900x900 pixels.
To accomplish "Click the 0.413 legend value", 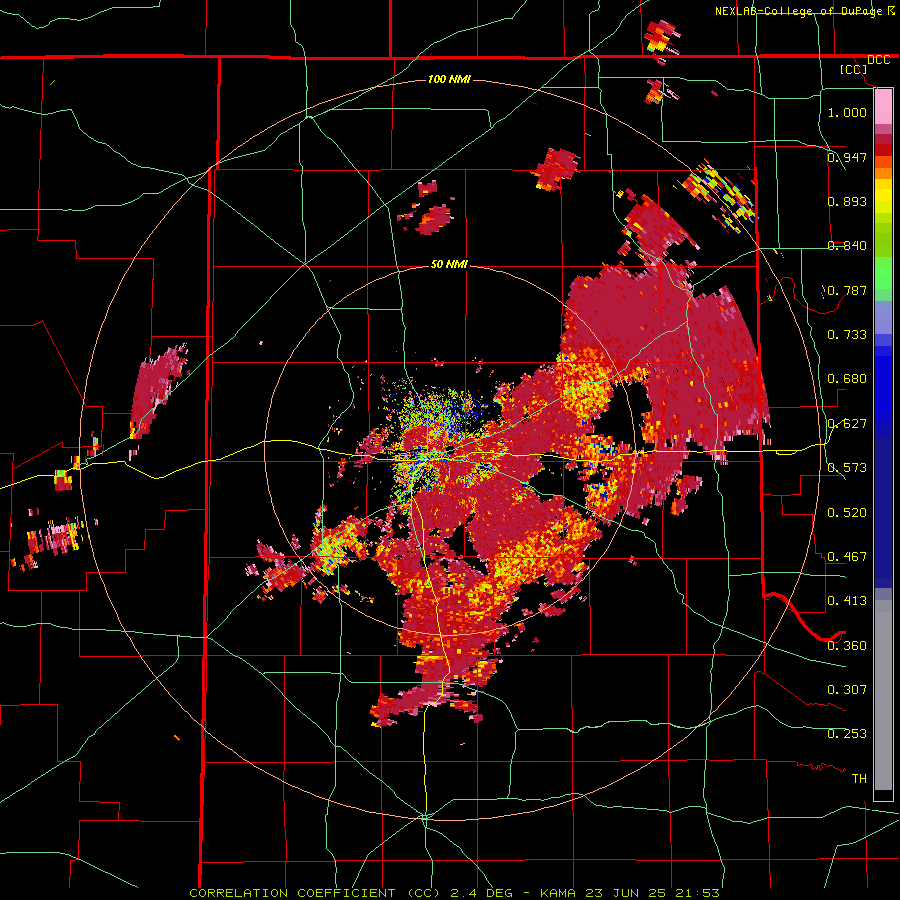I will click(x=847, y=600).
